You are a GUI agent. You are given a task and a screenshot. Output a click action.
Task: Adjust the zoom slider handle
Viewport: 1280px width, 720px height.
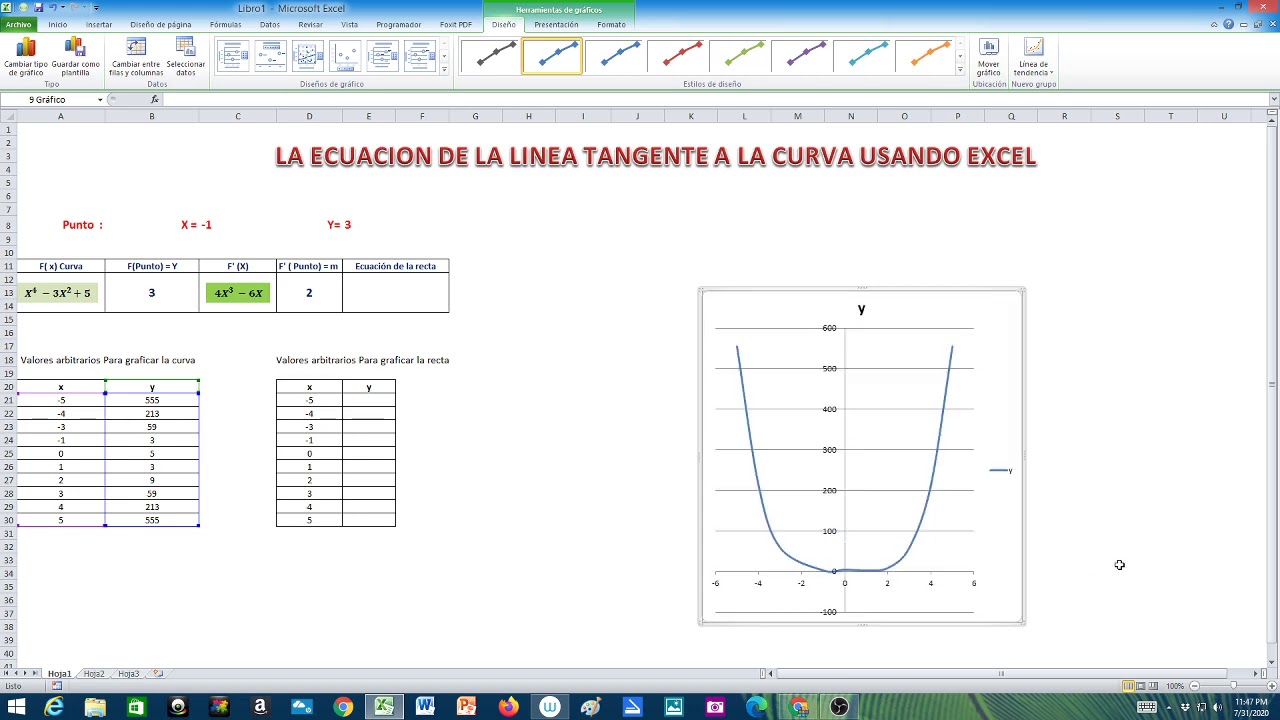(x=1232, y=686)
